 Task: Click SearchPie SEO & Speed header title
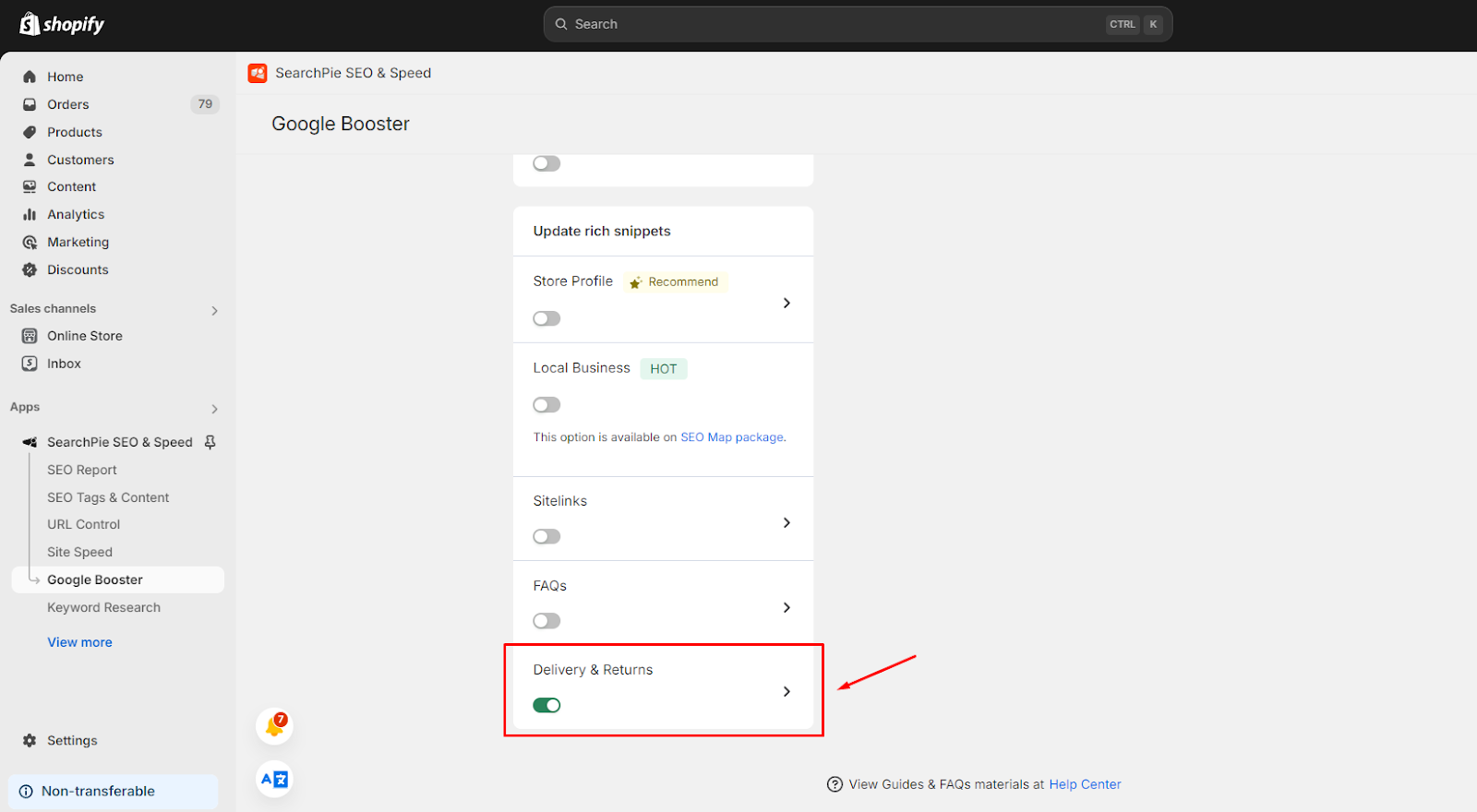pyautogui.click(x=353, y=73)
